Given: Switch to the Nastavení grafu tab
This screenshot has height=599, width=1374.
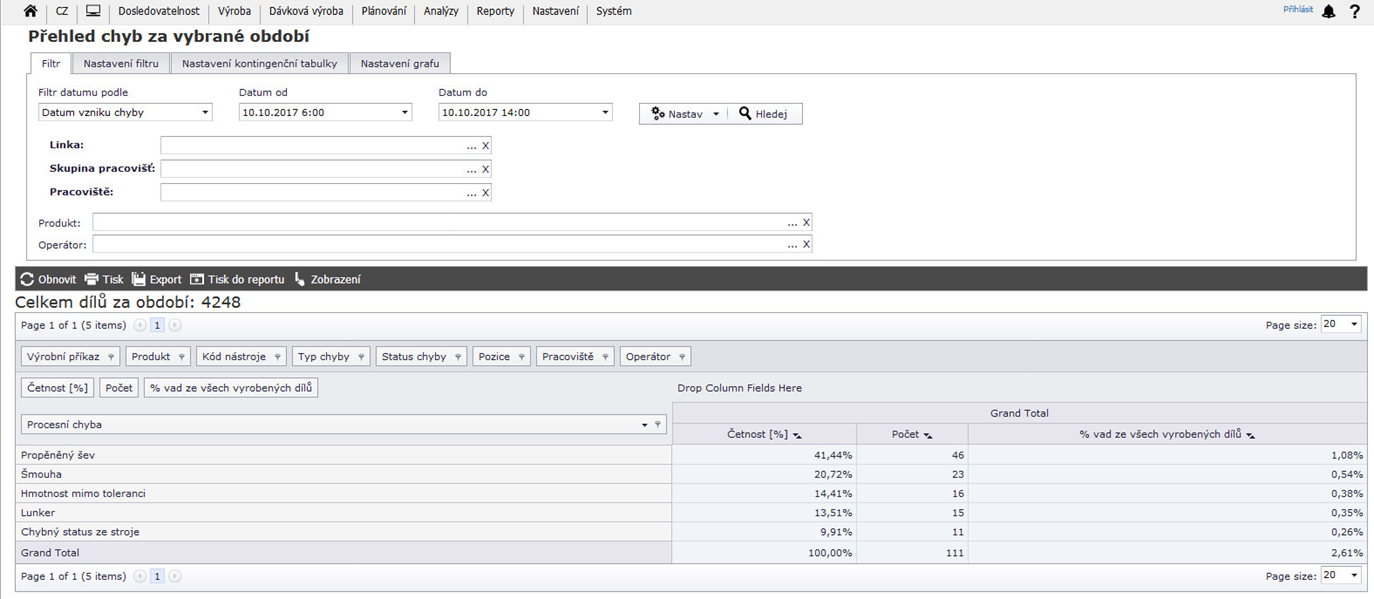Looking at the screenshot, I should click(400, 64).
